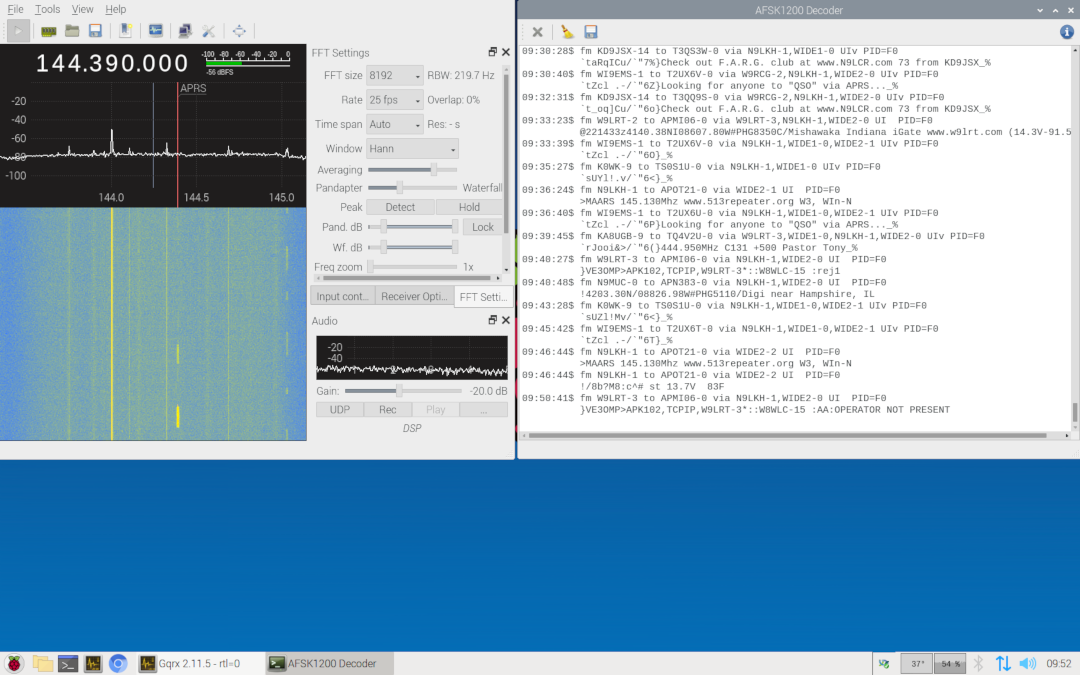Open the Gqrx bookmarks icon
The height and width of the screenshot is (675, 1080).
click(125, 30)
